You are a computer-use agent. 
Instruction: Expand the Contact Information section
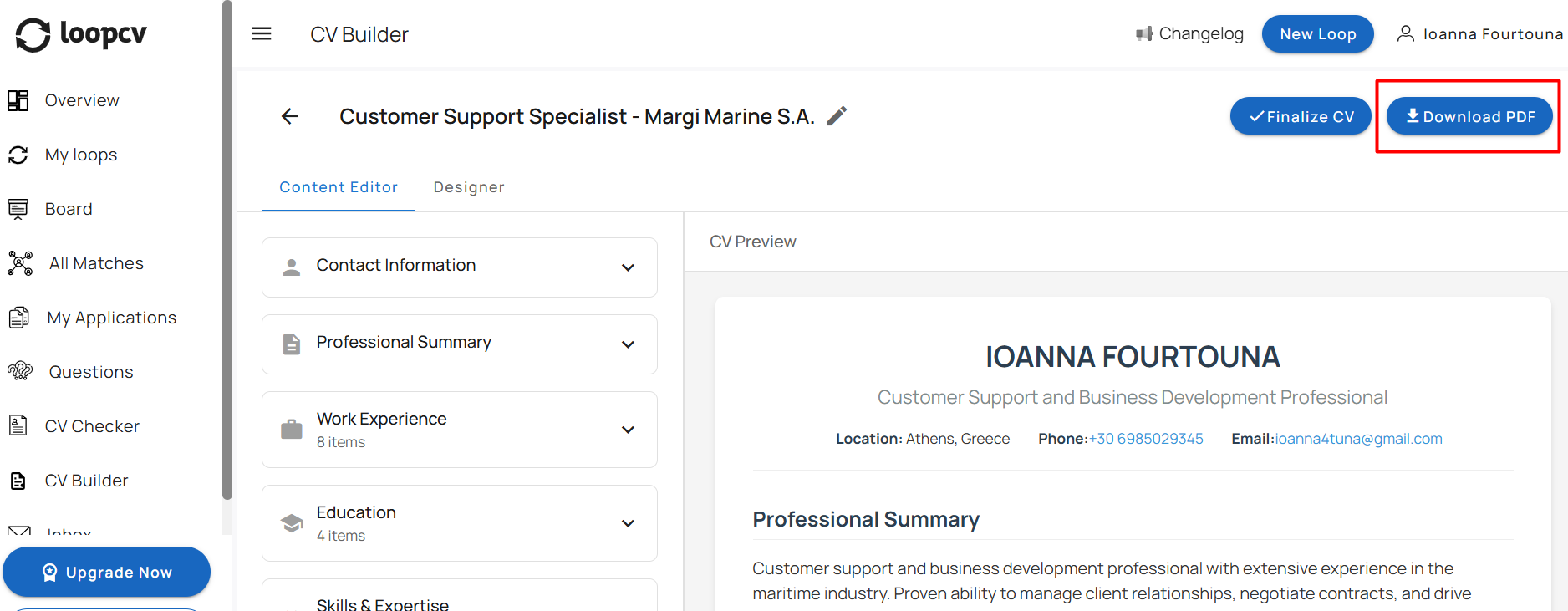point(459,267)
